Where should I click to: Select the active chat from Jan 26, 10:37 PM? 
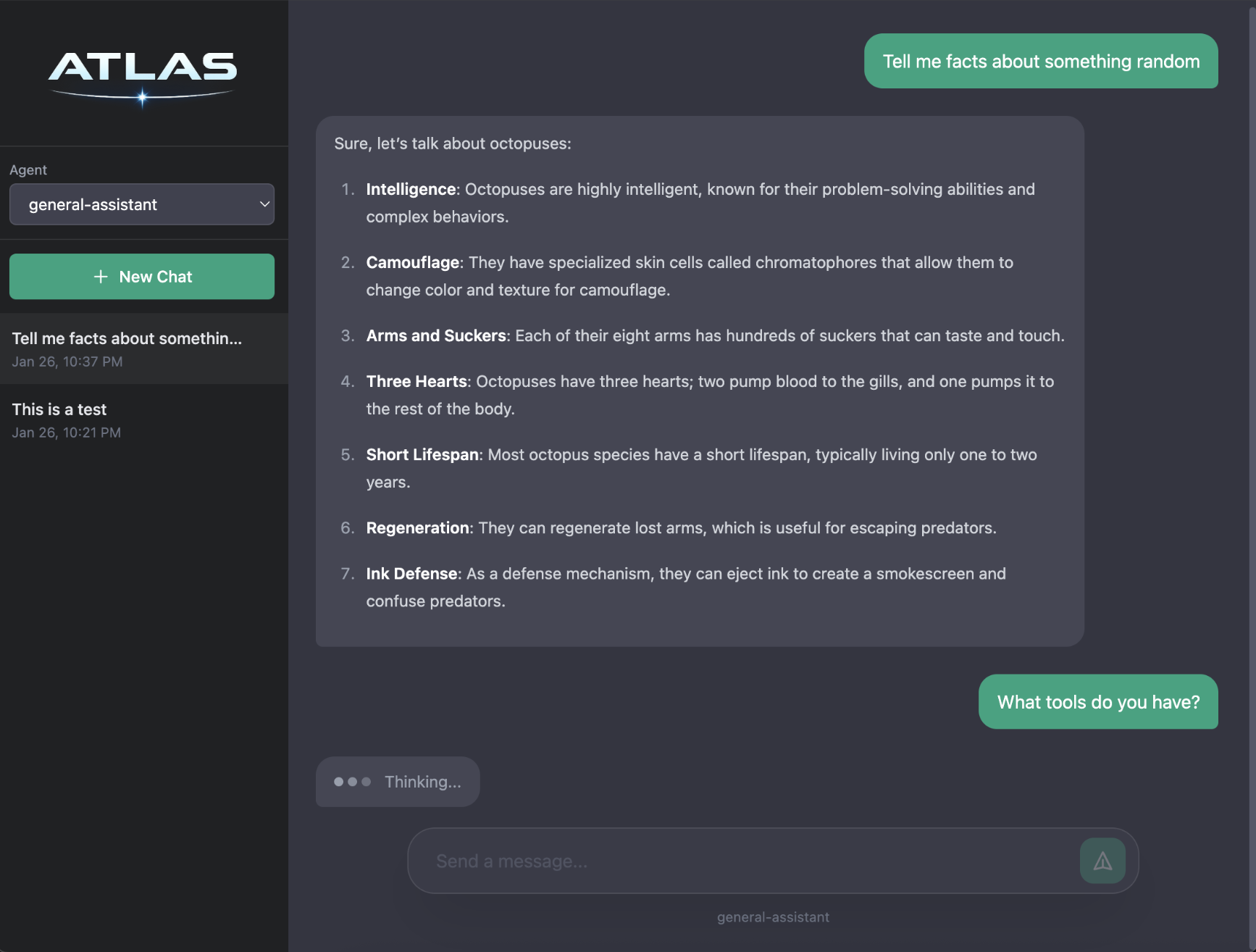pyautogui.click(x=142, y=348)
